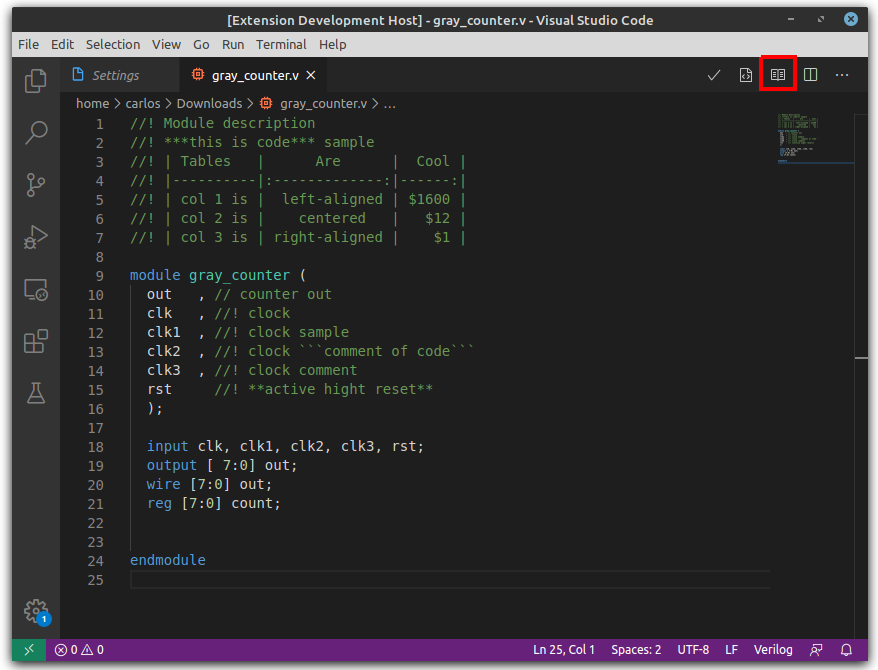Select the gray_counter.v editor tab
The width and height of the screenshot is (878, 670).
click(x=255, y=76)
